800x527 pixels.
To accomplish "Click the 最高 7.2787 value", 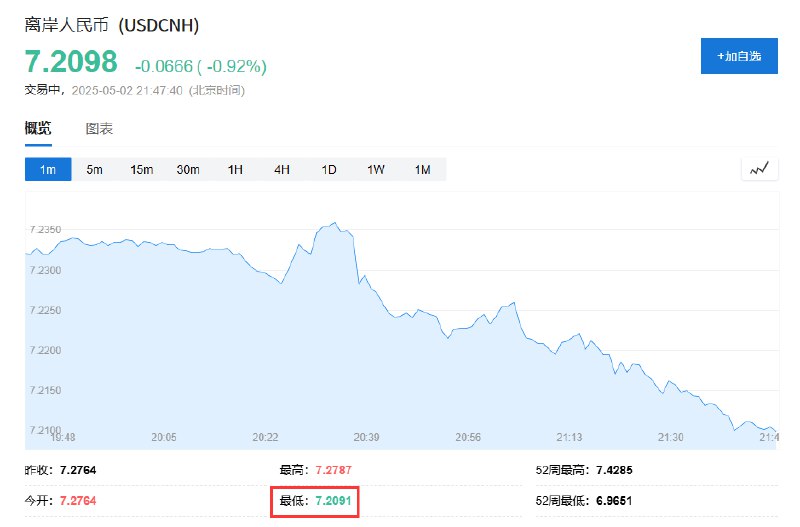I will pos(333,470).
